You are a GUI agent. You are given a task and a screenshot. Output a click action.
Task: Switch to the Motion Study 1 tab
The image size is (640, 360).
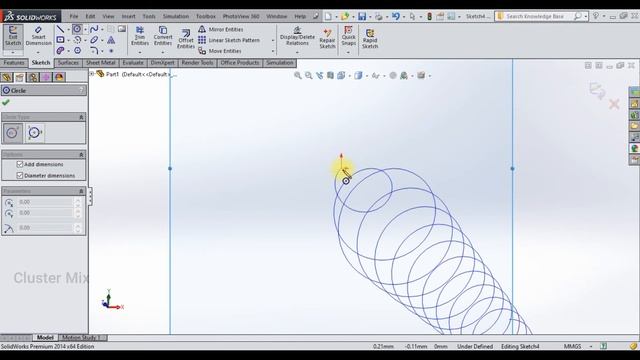[81, 338]
